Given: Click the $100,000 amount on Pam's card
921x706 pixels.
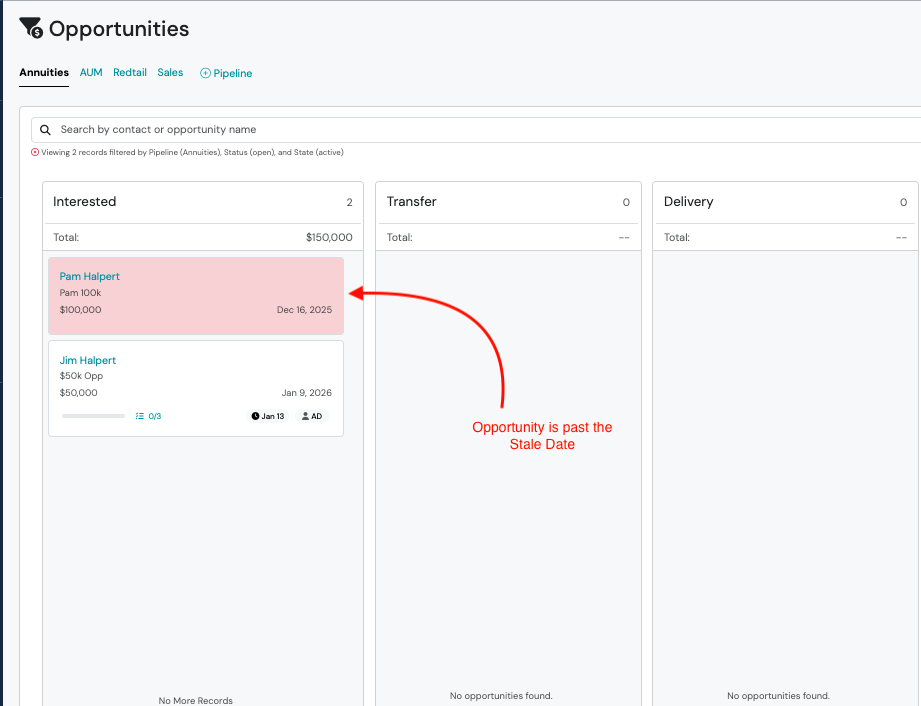Looking at the screenshot, I should click(x=80, y=310).
